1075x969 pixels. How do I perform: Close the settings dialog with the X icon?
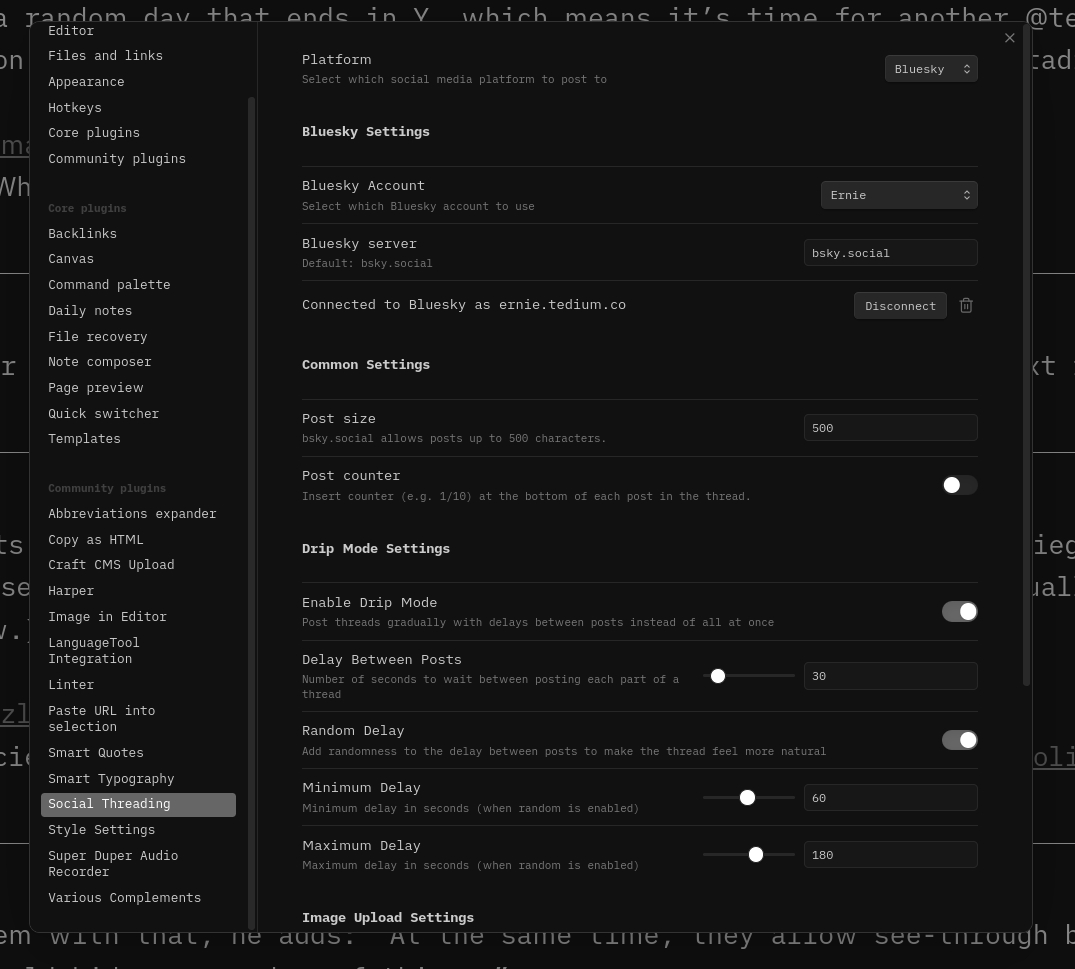[x=1009, y=38]
